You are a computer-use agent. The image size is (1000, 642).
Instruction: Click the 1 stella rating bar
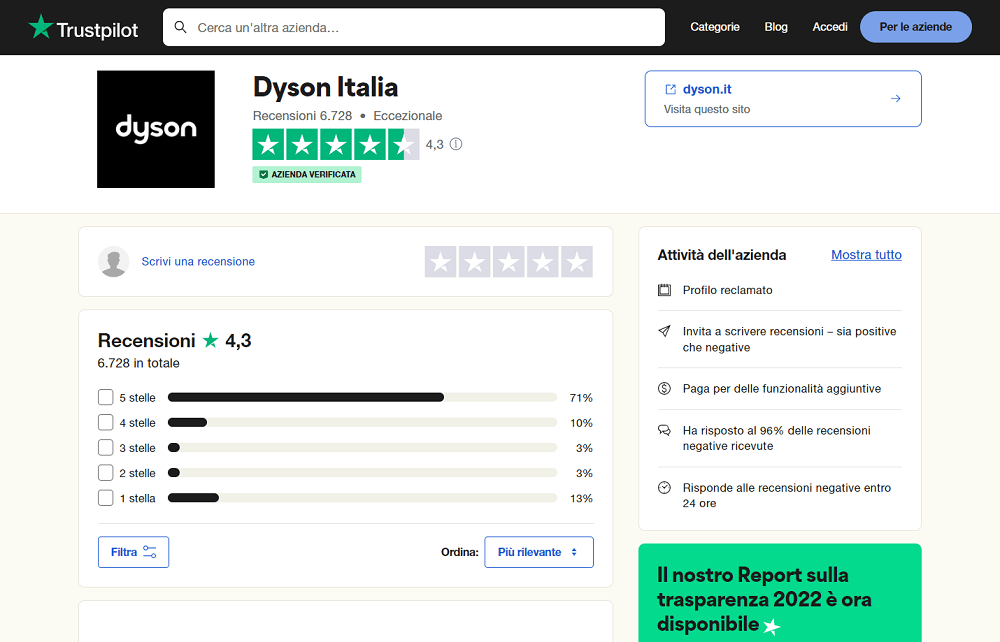pos(362,497)
